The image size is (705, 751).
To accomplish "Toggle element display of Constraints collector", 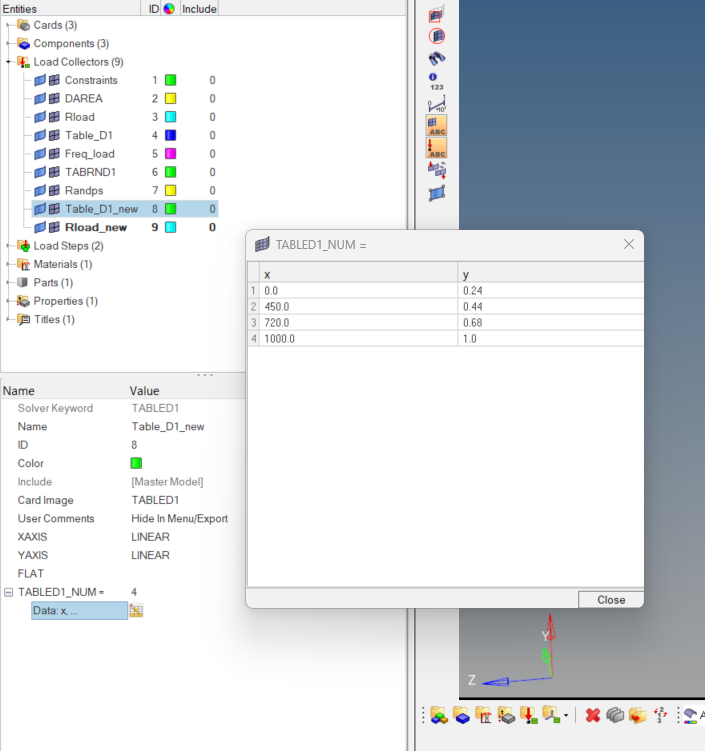I will pyautogui.click(x=54, y=80).
